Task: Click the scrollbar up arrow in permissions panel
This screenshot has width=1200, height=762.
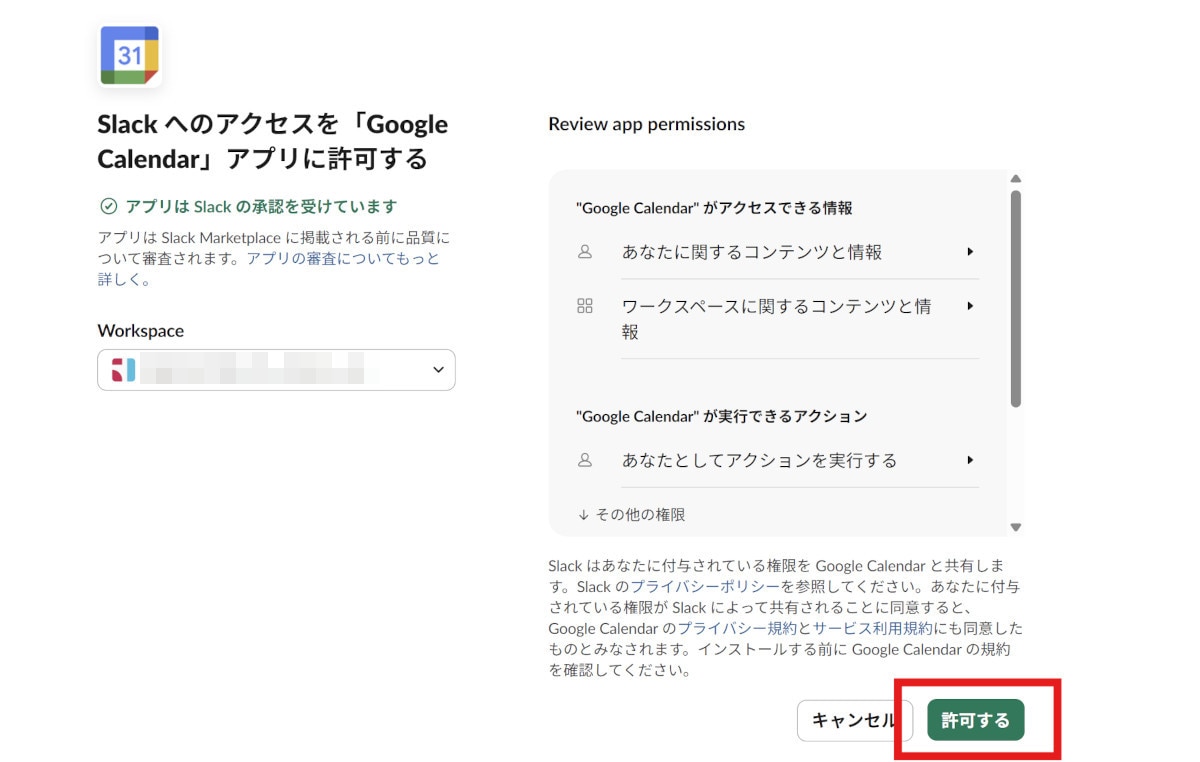Action: (x=1015, y=179)
